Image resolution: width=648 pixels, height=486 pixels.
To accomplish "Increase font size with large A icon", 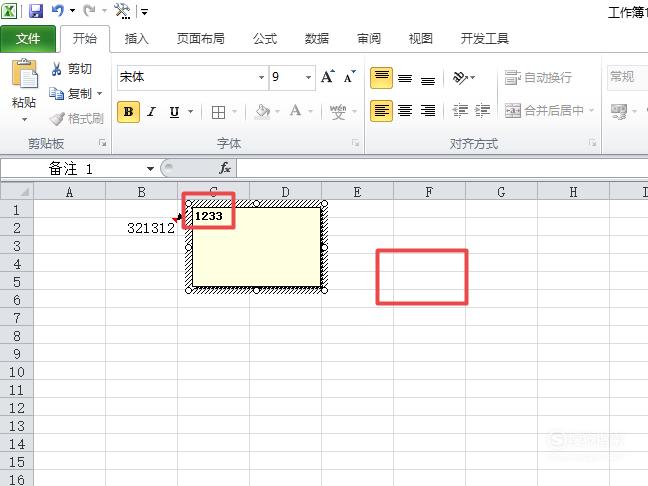I will point(328,77).
